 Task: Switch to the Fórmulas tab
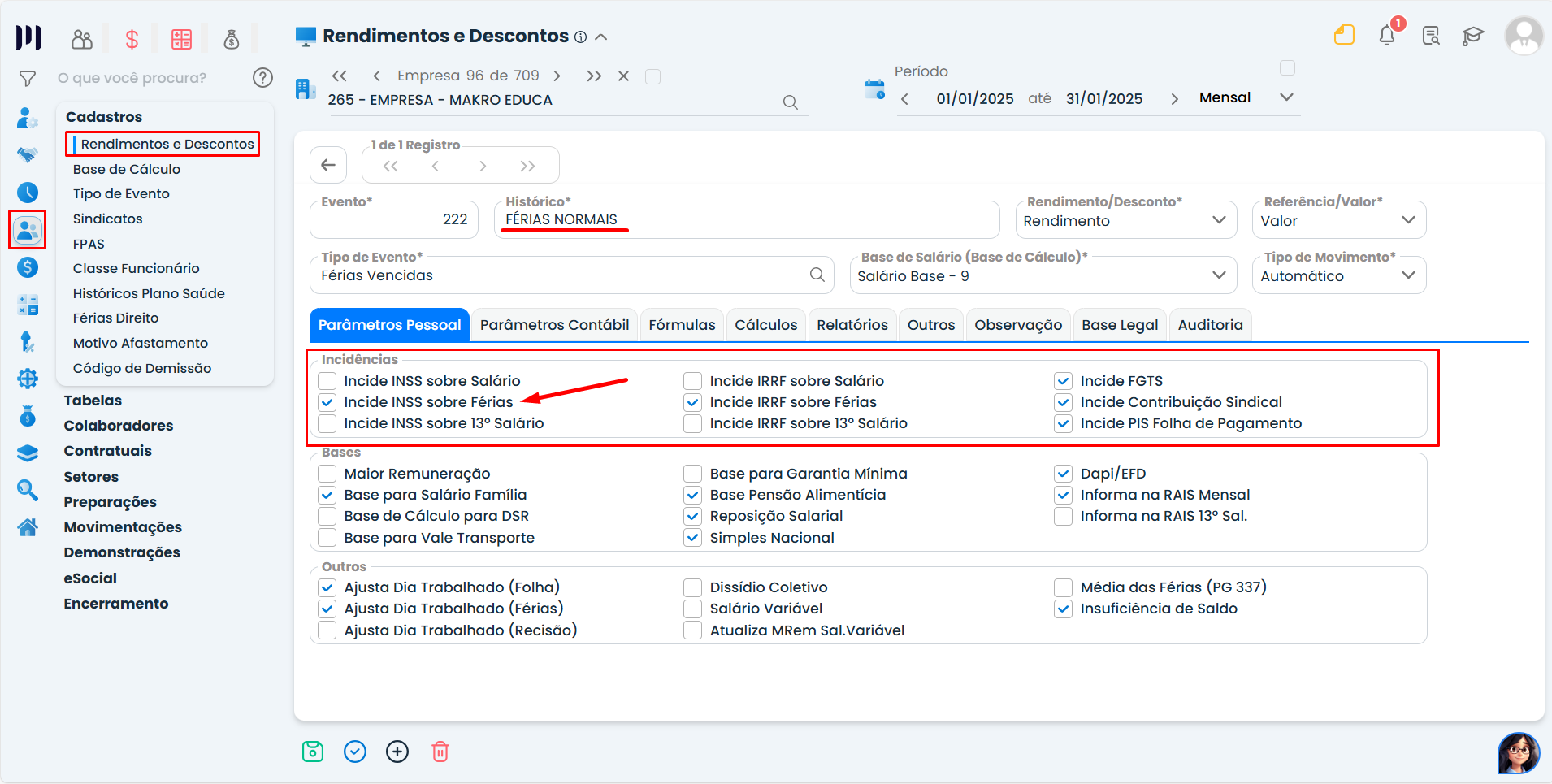pos(682,325)
